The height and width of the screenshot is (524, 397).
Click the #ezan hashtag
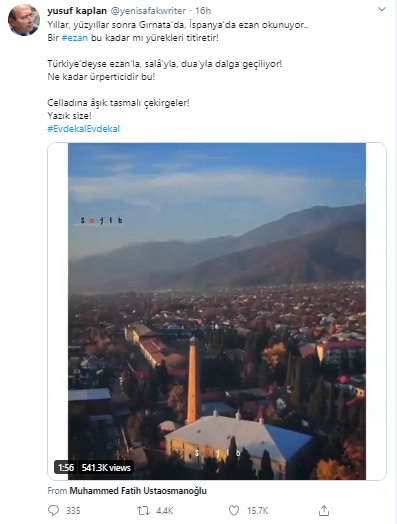tap(75, 38)
